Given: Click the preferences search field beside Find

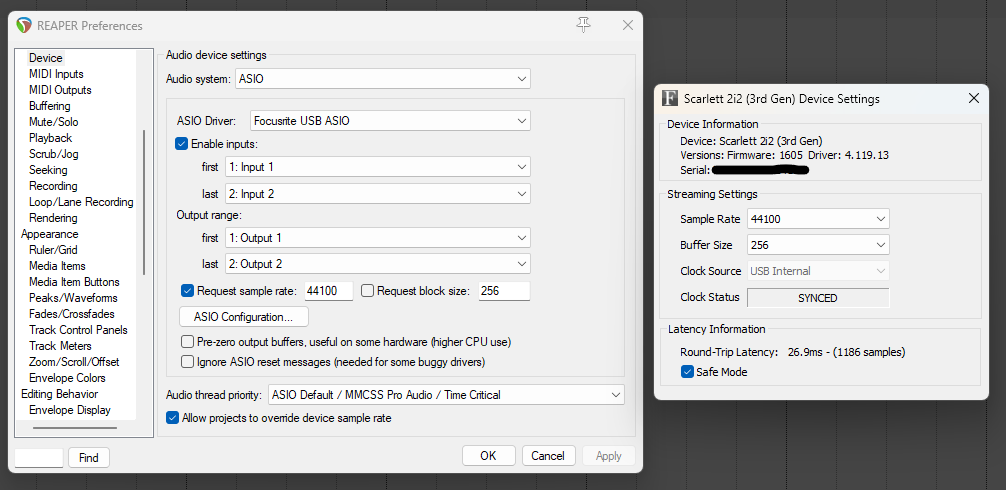Looking at the screenshot, I should (x=38, y=458).
